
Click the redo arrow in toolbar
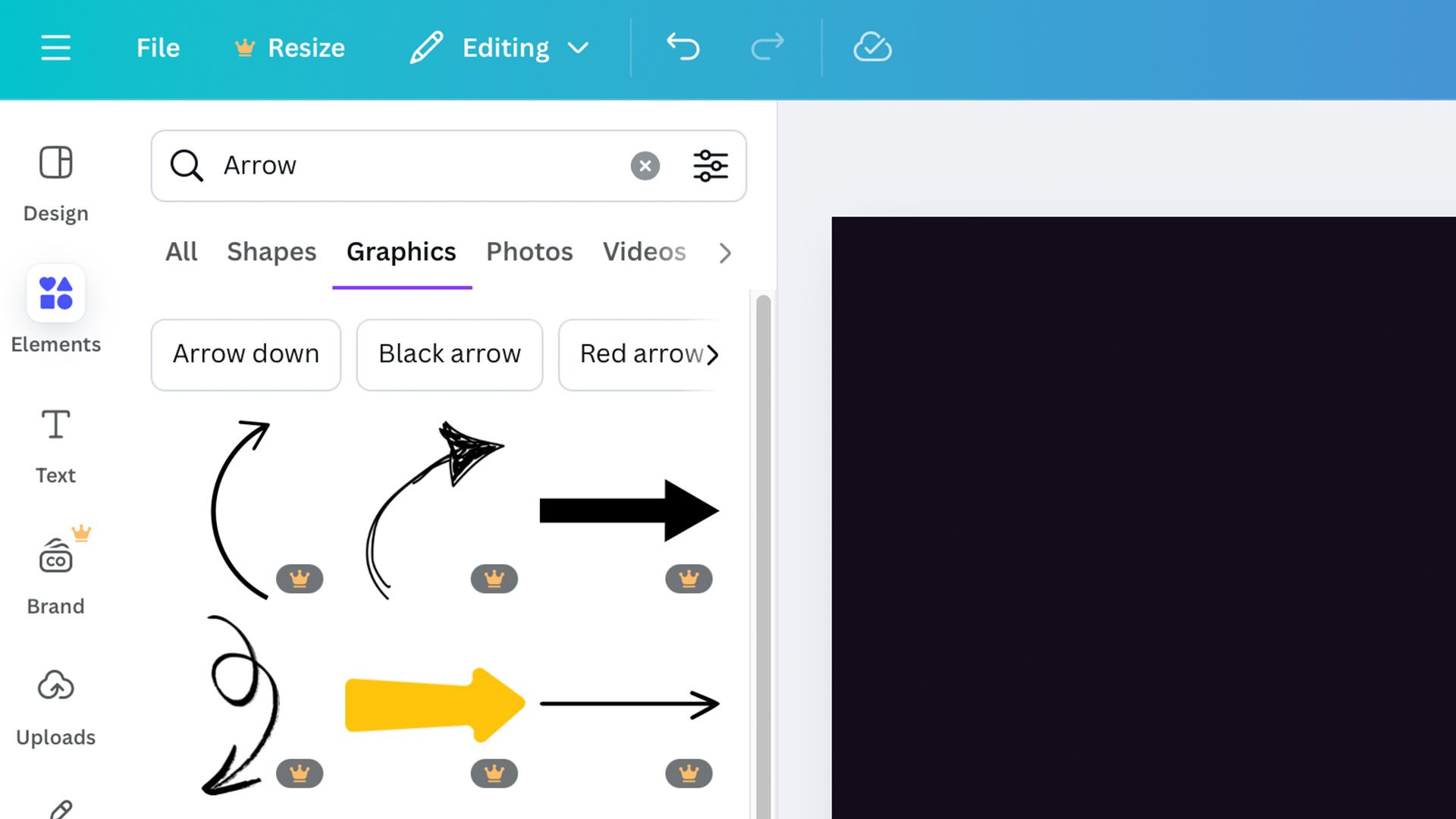tap(767, 47)
